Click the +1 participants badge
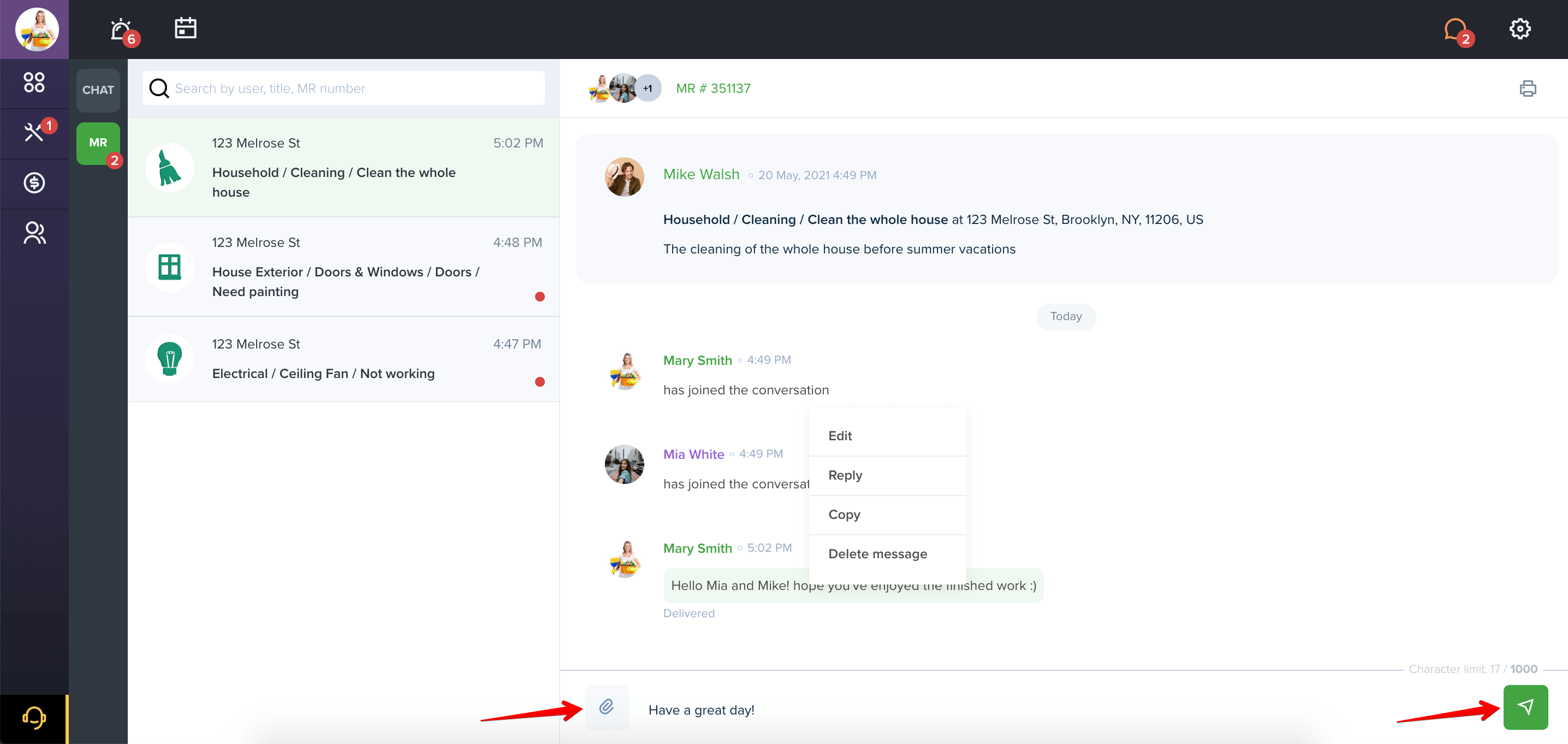The height and width of the screenshot is (744, 1568). (x=648, y=88)
